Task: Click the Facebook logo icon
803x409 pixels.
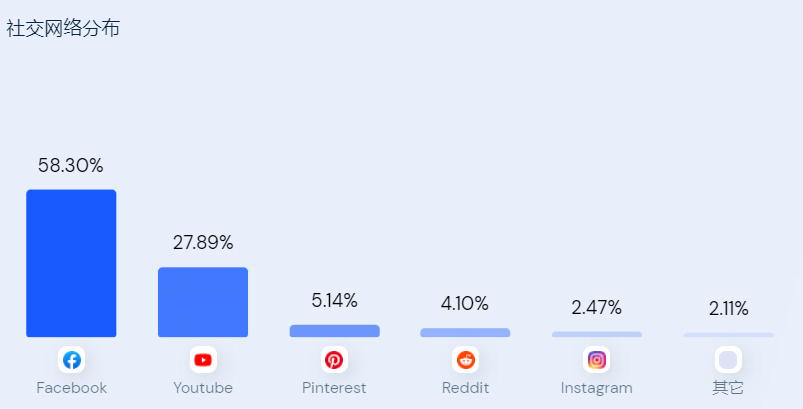Action: (71, 360)
